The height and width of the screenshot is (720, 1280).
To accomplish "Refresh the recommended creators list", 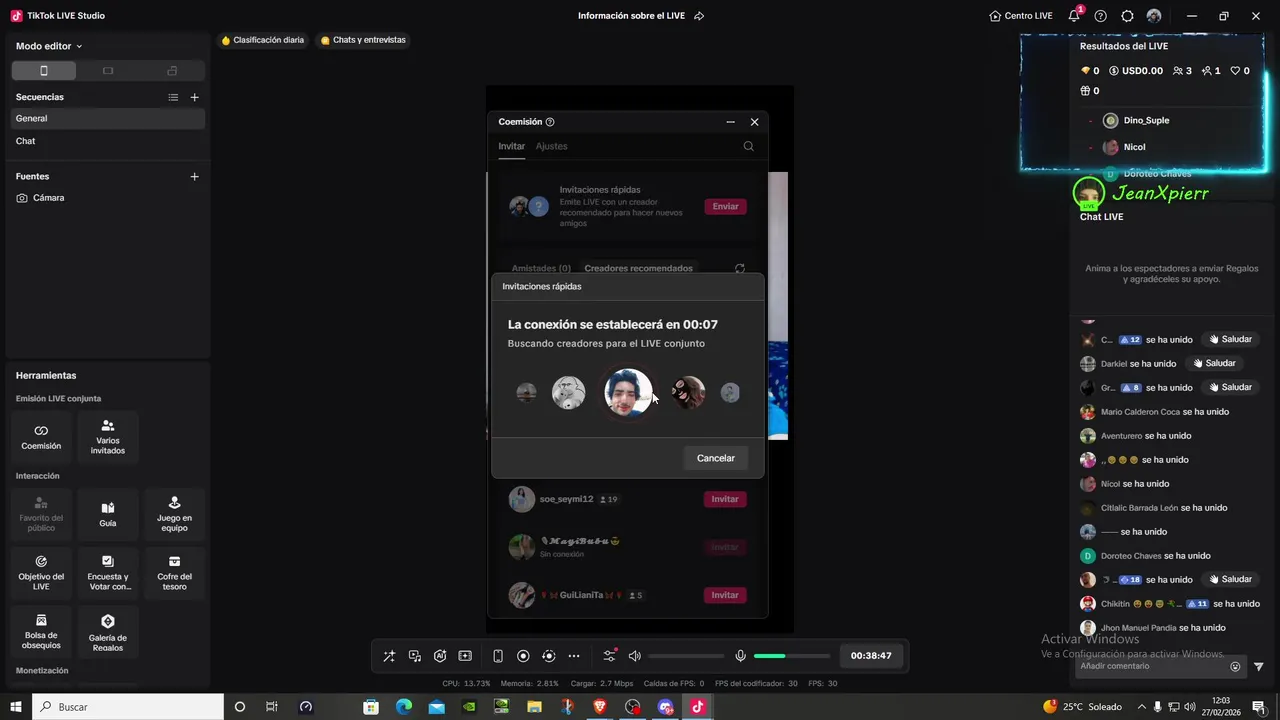I will point(740,268).
